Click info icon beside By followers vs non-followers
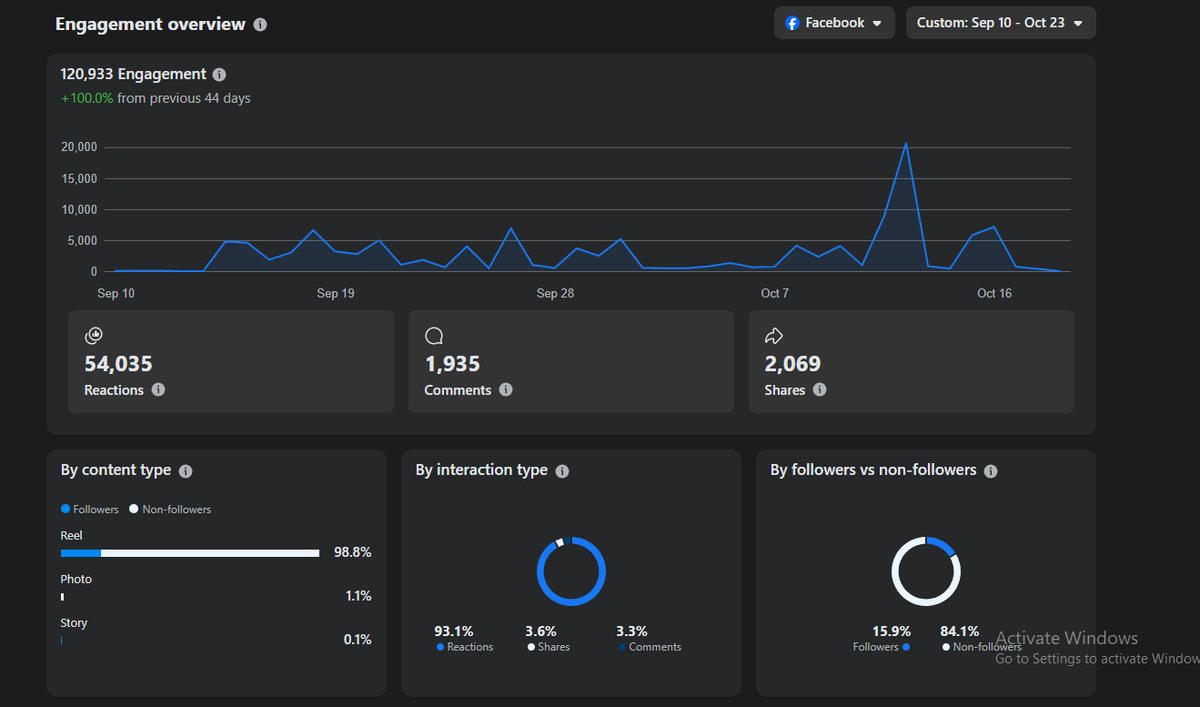The height and width of the screenshot is (707, 1200). click(x=991, y=471)
